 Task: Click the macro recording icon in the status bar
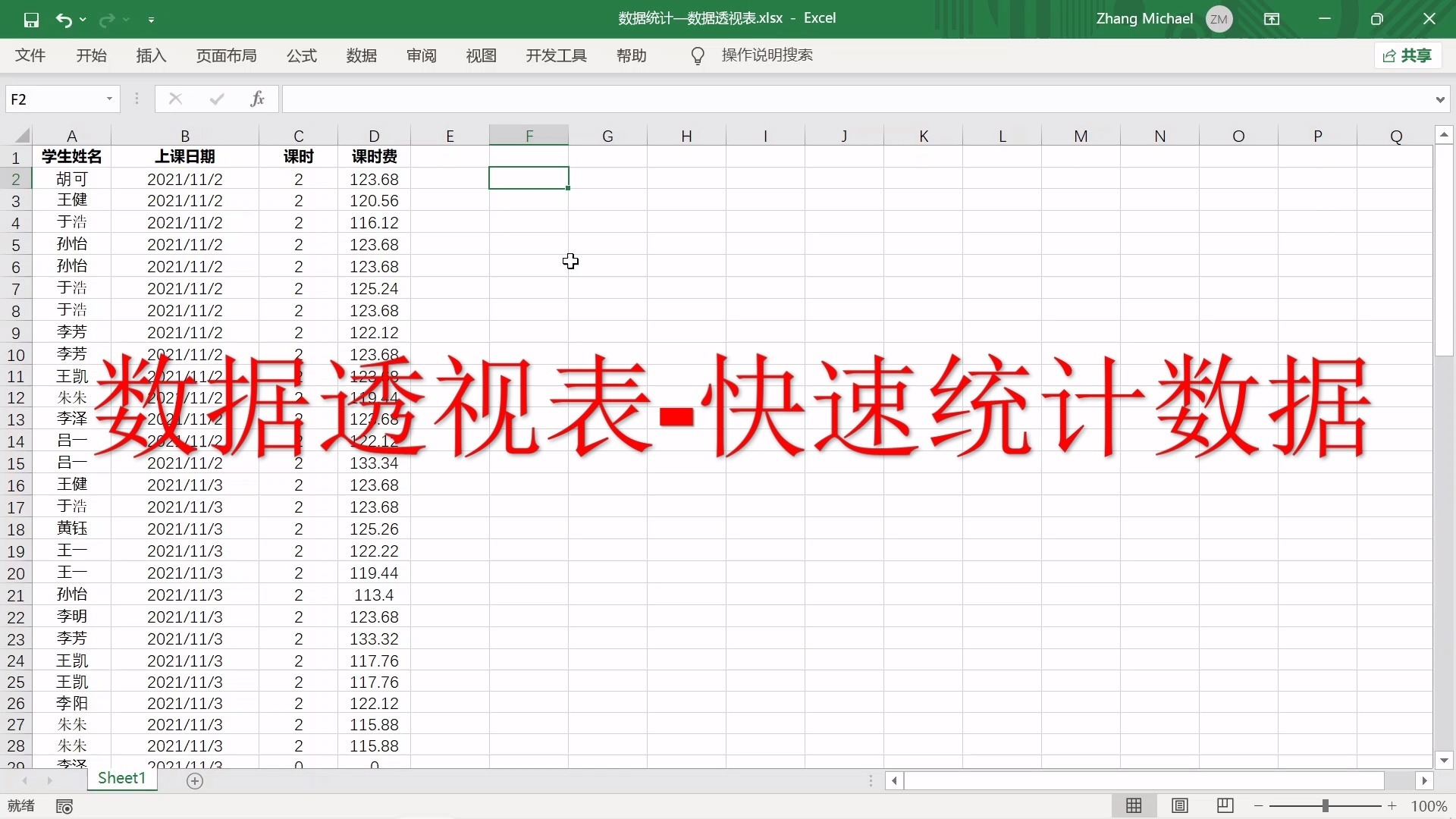(65, 805)
